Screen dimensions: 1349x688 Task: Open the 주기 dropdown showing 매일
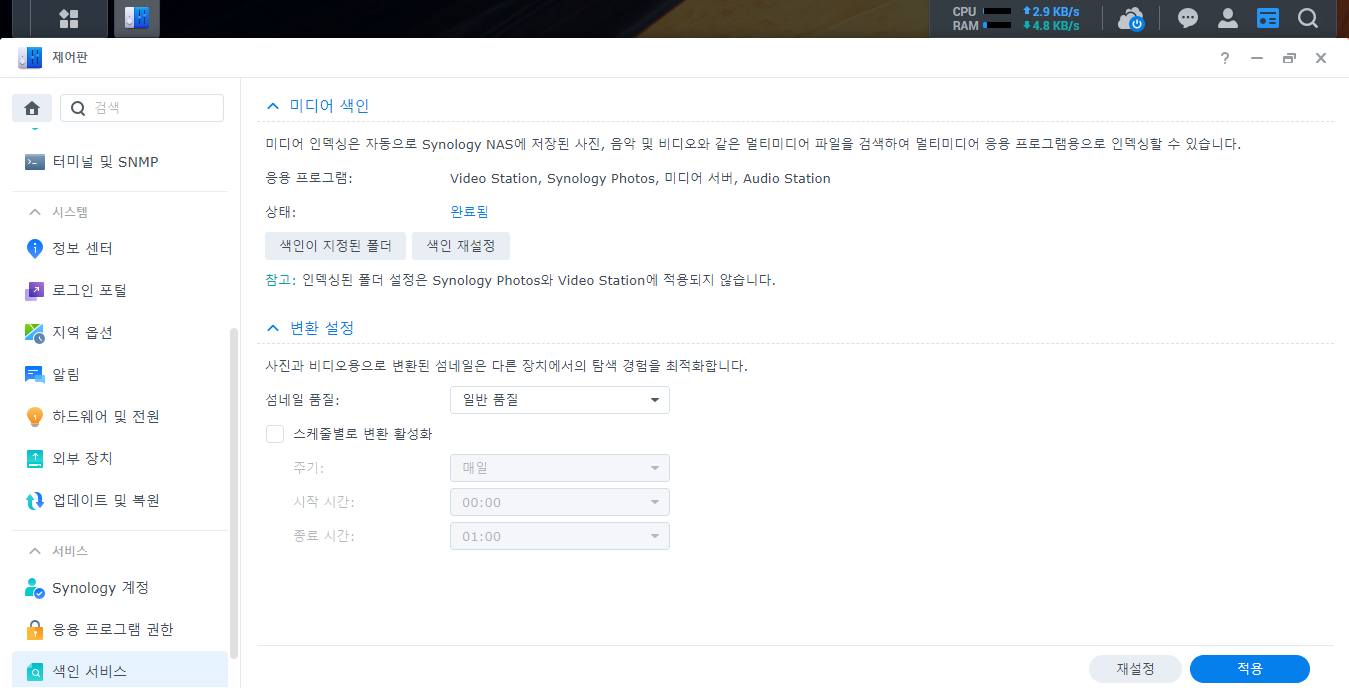tap(559, 468)
